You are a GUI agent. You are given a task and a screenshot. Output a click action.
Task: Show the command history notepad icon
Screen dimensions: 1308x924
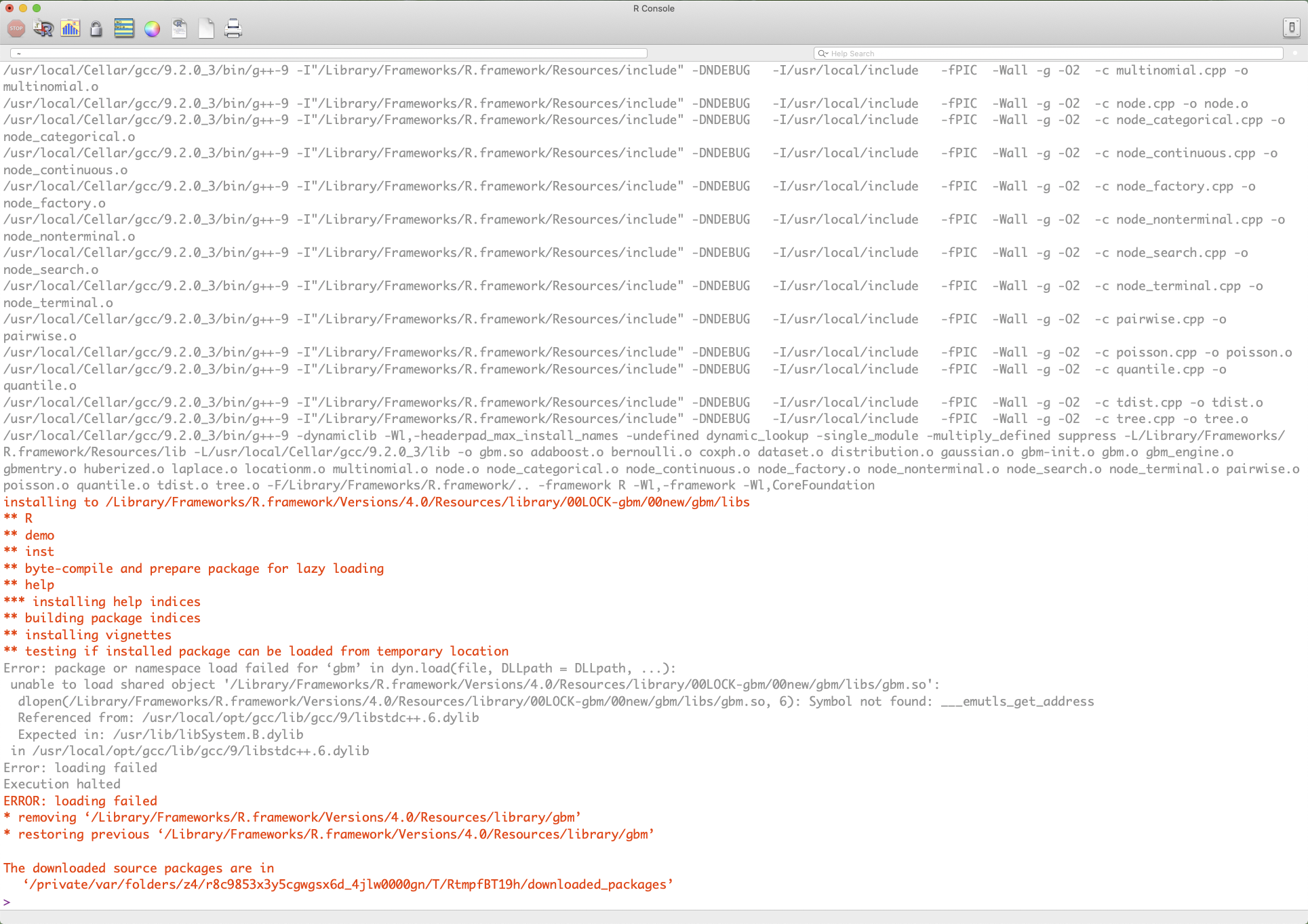click(124, 28)
